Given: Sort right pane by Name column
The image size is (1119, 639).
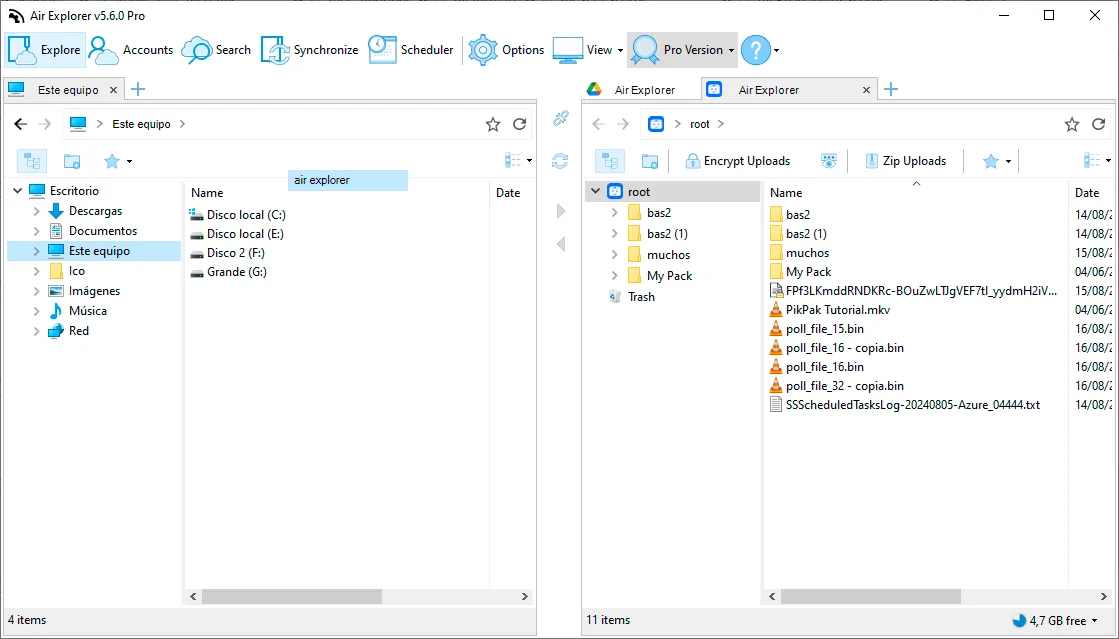Looking at the screenshot, I should click(786, 193).
